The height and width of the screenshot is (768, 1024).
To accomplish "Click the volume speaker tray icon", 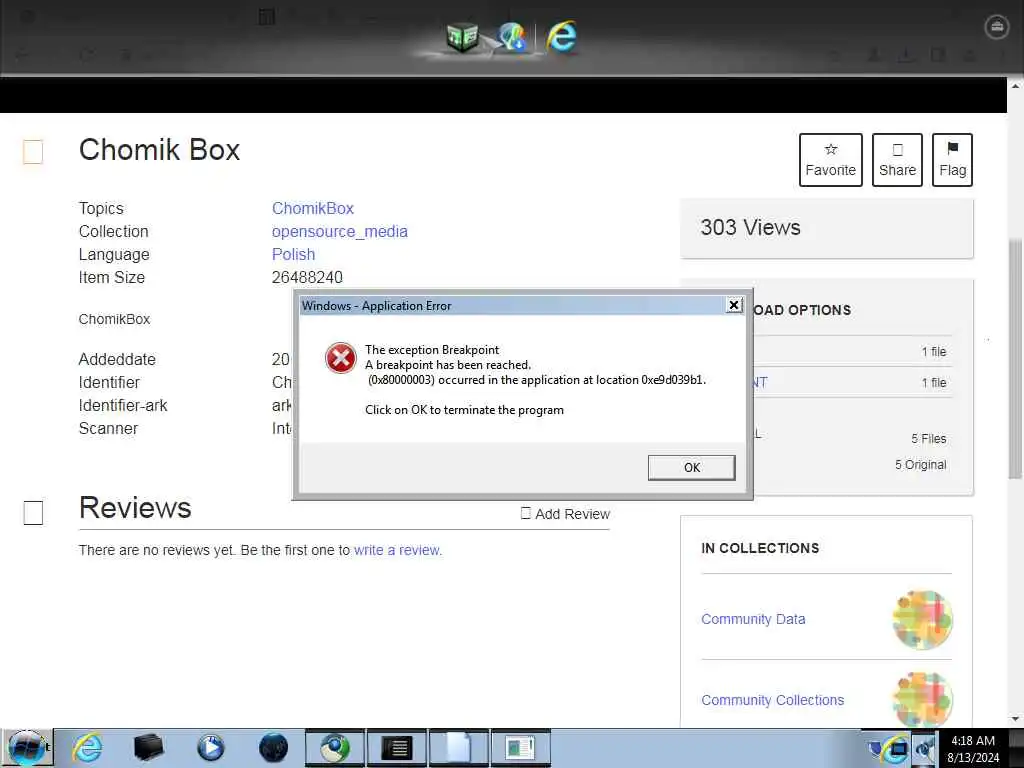I will coord(924,749).
